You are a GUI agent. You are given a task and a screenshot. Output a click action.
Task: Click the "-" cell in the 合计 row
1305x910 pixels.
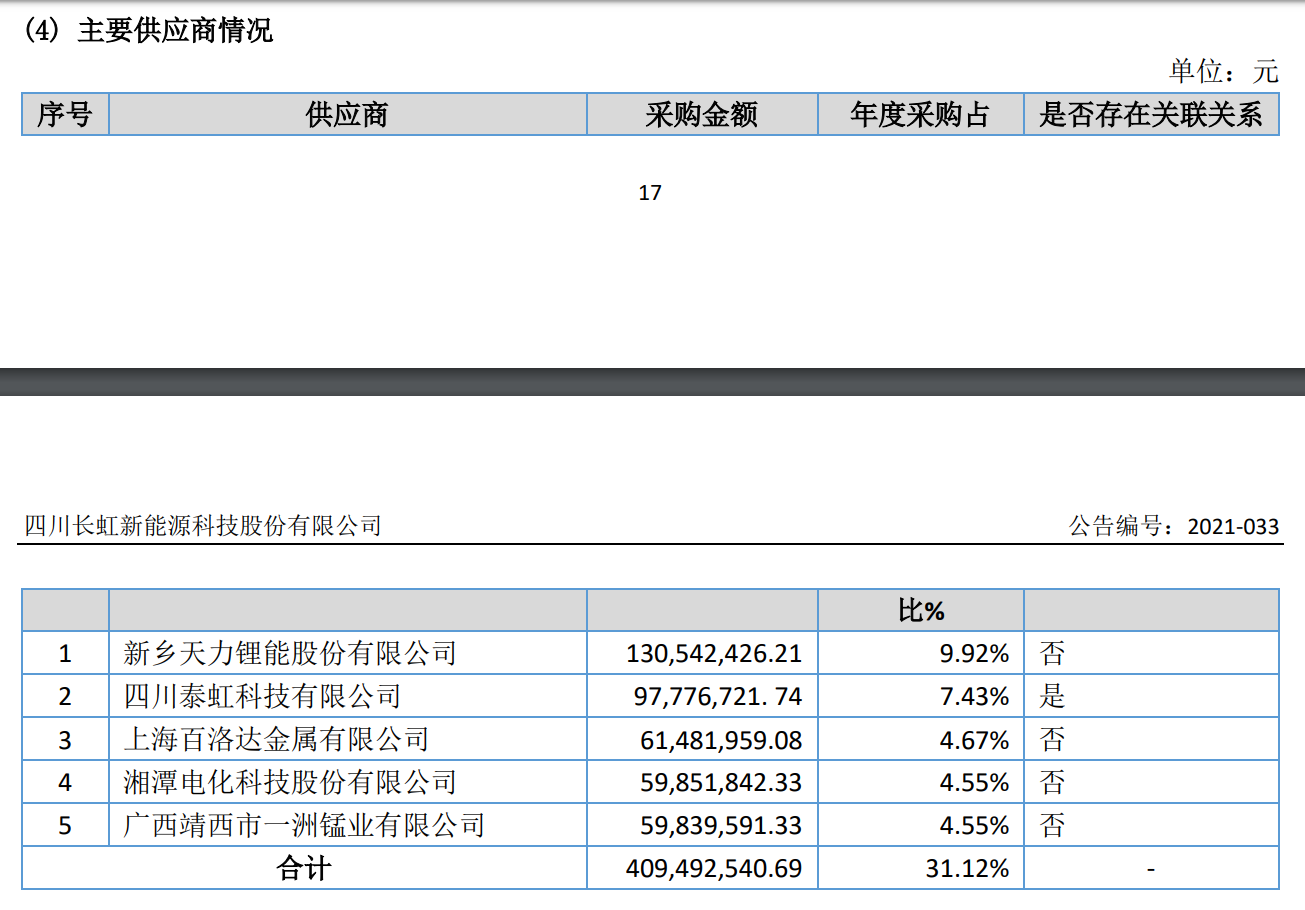click(x=1151, y=870)
